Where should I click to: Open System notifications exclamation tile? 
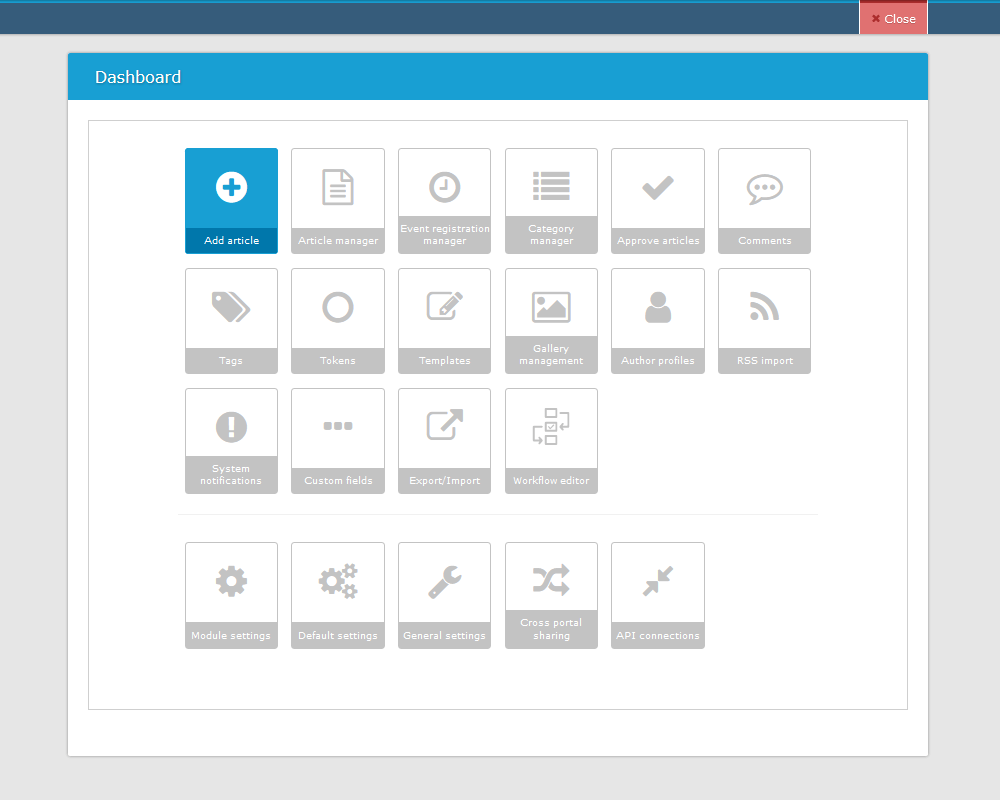(231, 440)
